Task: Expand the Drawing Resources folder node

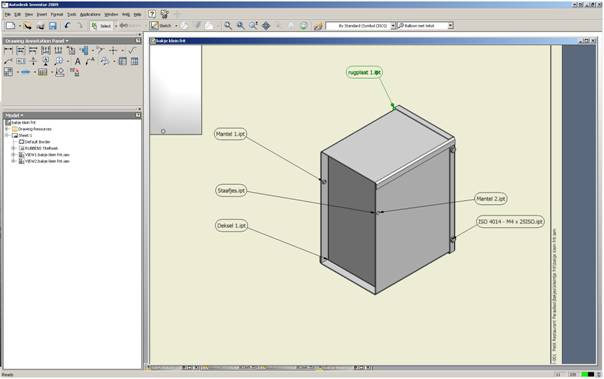Action: click(x=7, y=129)
